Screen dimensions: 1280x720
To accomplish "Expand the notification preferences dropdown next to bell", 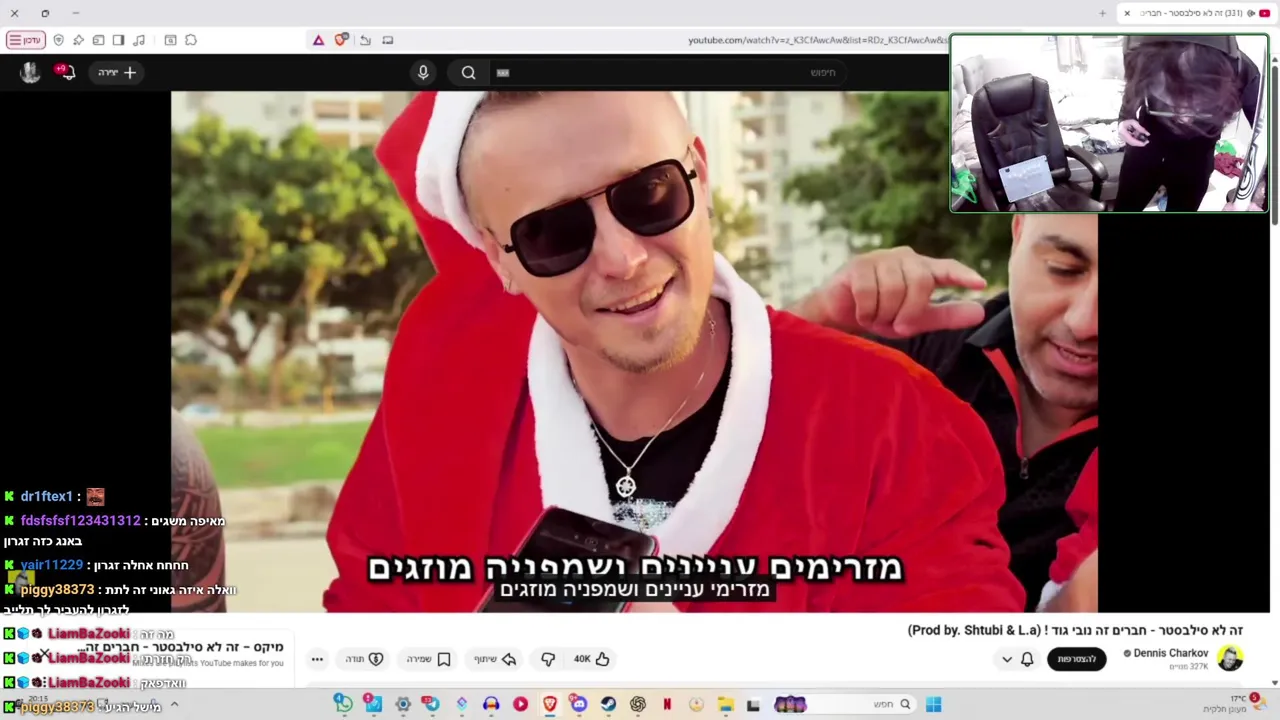I will tap(1007, 659).
